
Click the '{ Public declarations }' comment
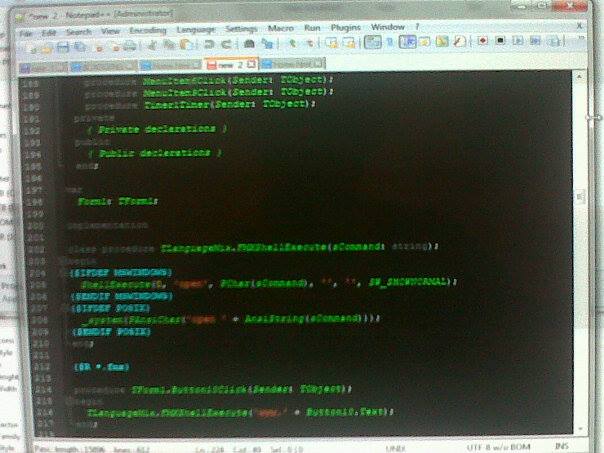click(155, 153)
